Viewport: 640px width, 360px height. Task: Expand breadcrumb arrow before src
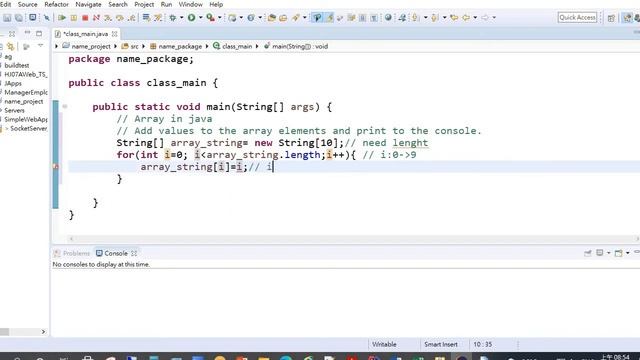coord(116,47)
